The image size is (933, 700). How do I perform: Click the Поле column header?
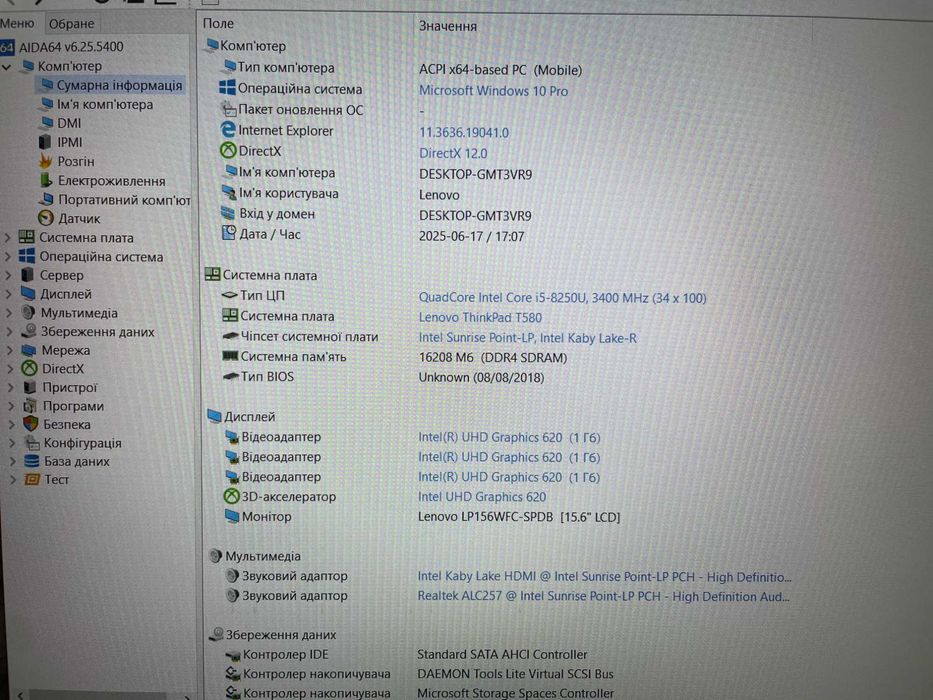point(218,24)
